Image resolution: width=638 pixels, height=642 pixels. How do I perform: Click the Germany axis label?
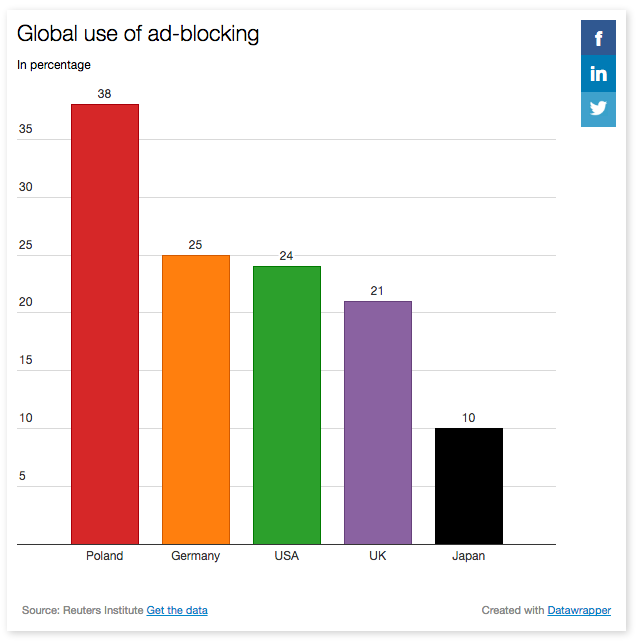tap(196, 556)
